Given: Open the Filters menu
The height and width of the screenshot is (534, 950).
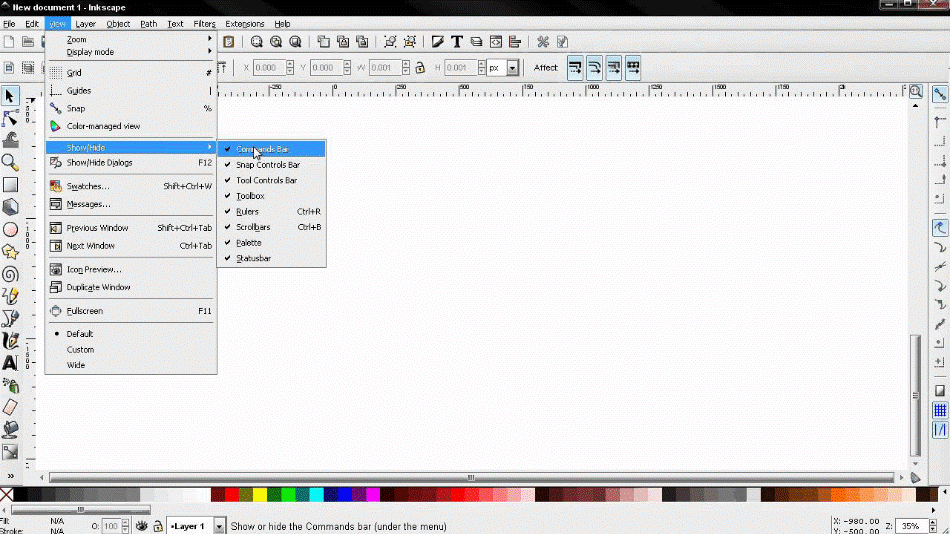Looking at the screenshot, I should coord(204,24).
